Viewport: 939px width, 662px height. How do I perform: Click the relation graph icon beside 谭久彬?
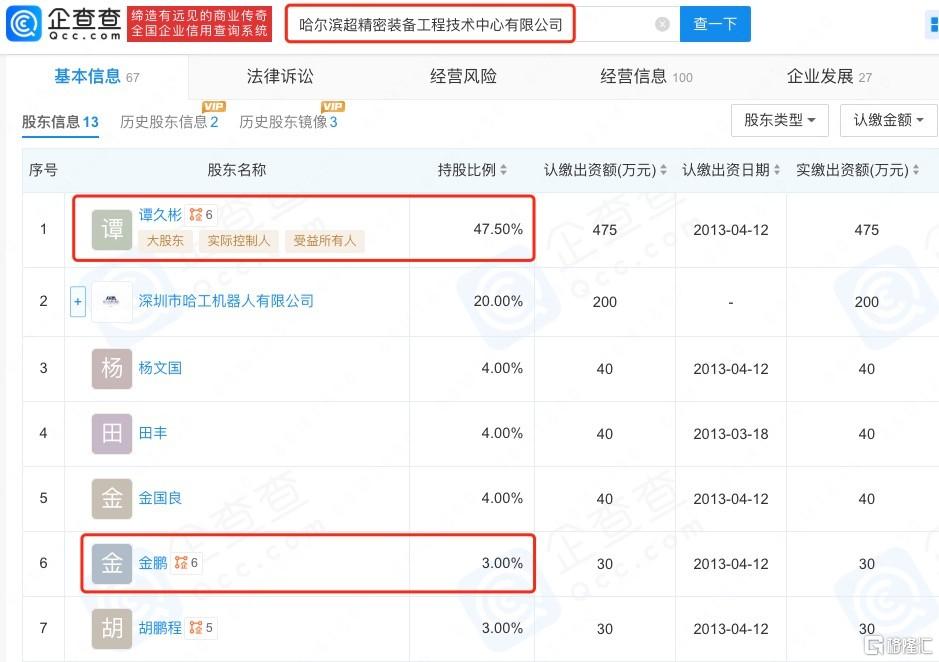195,215
